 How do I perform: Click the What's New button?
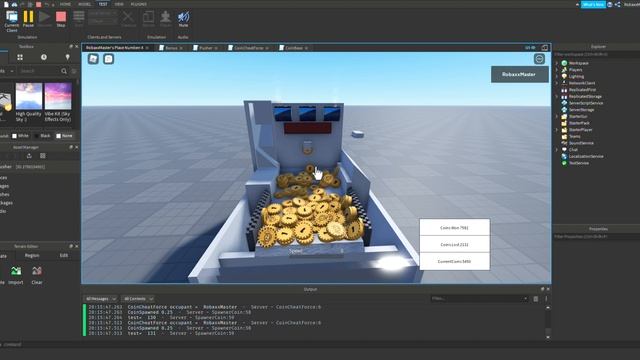(593, 4)
